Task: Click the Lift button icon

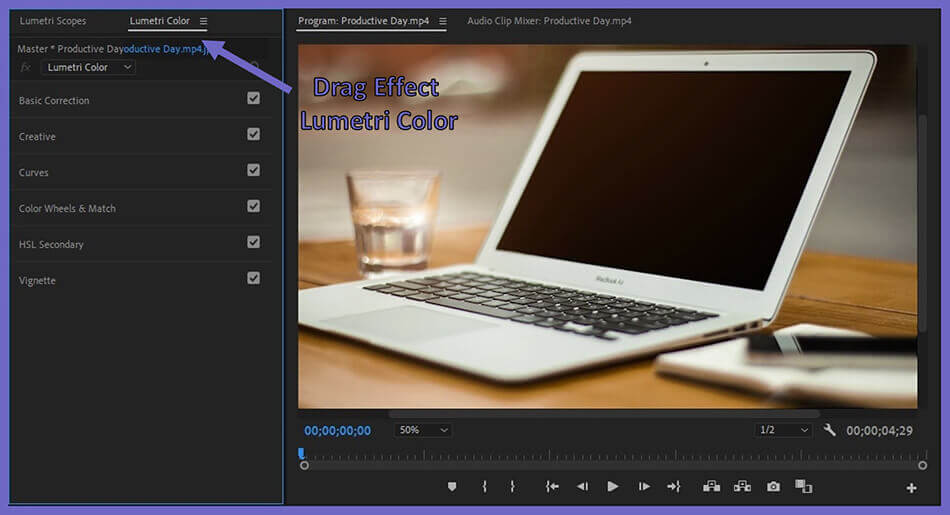Action: point(711,487)
